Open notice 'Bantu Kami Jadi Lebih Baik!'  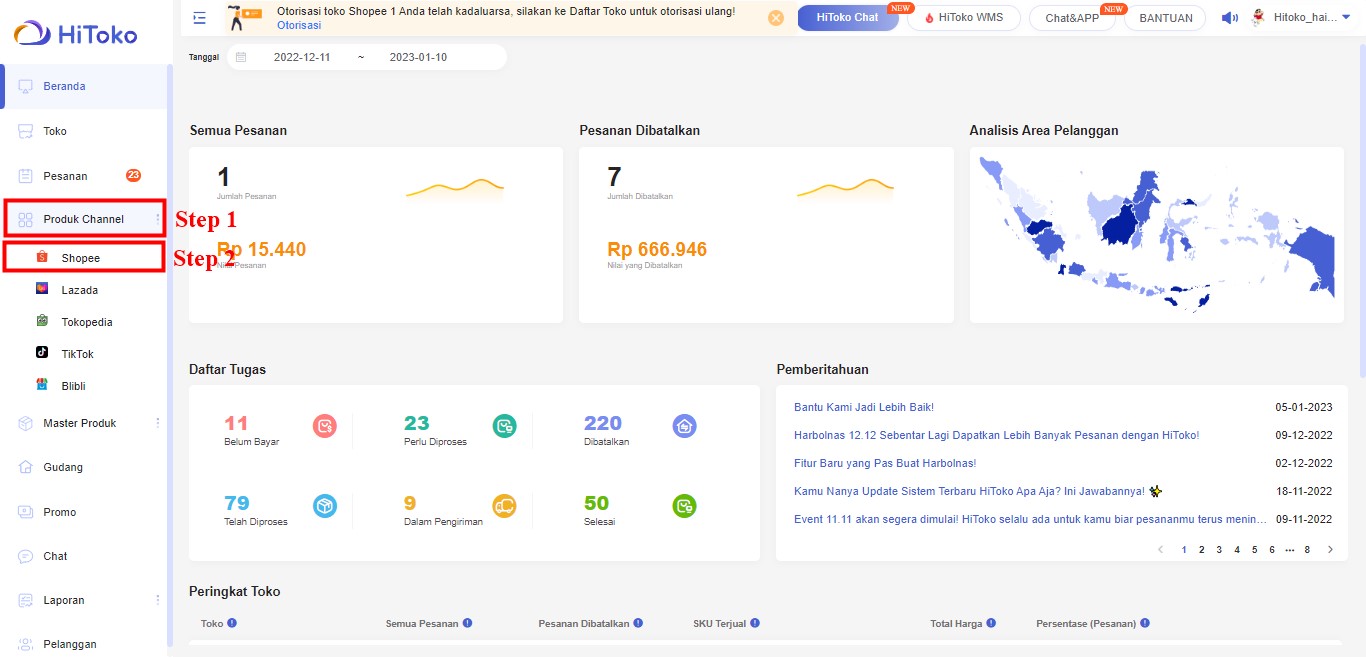click(x=864, y=407)
